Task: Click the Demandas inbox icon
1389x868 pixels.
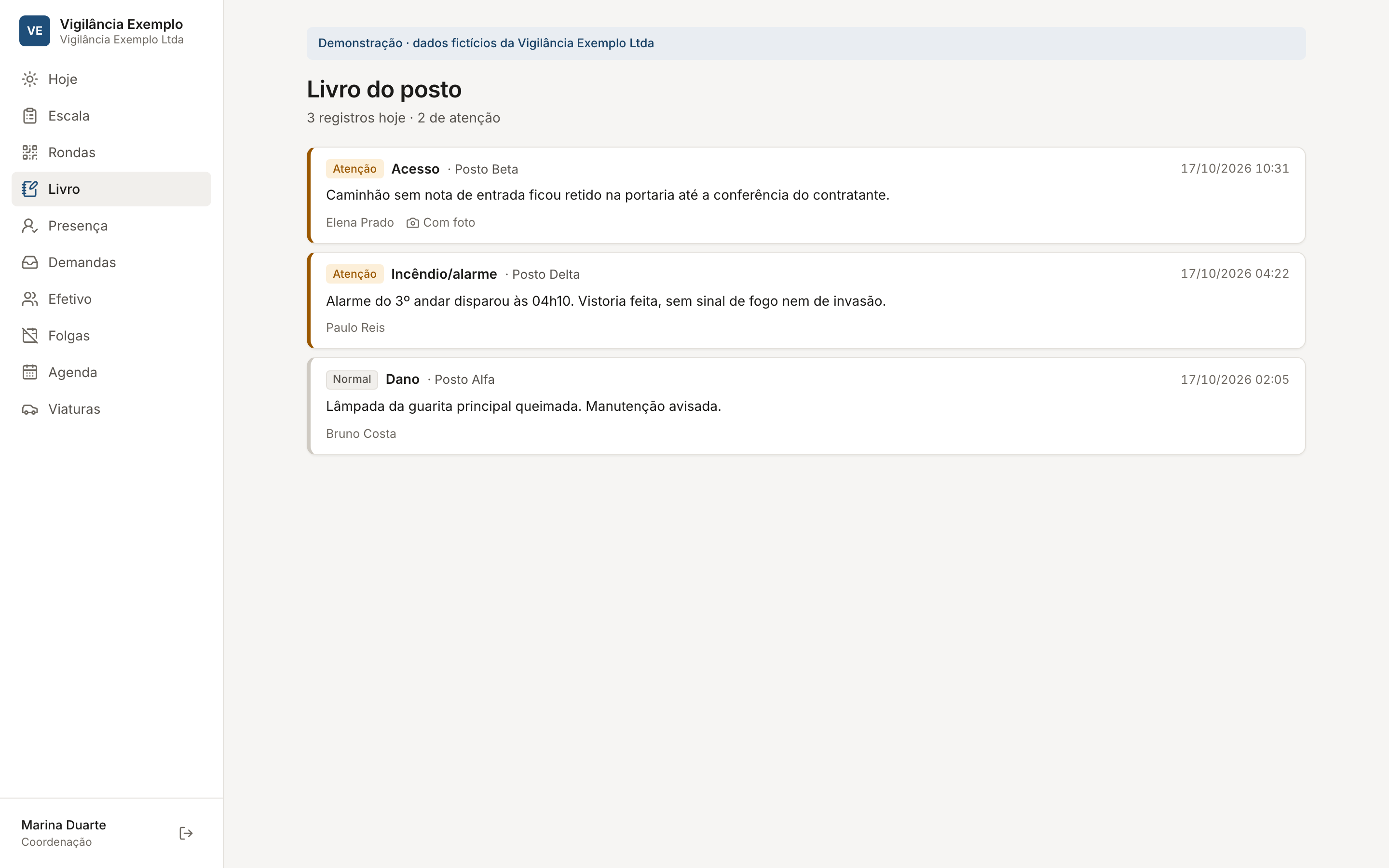Action: click(30, 262)
